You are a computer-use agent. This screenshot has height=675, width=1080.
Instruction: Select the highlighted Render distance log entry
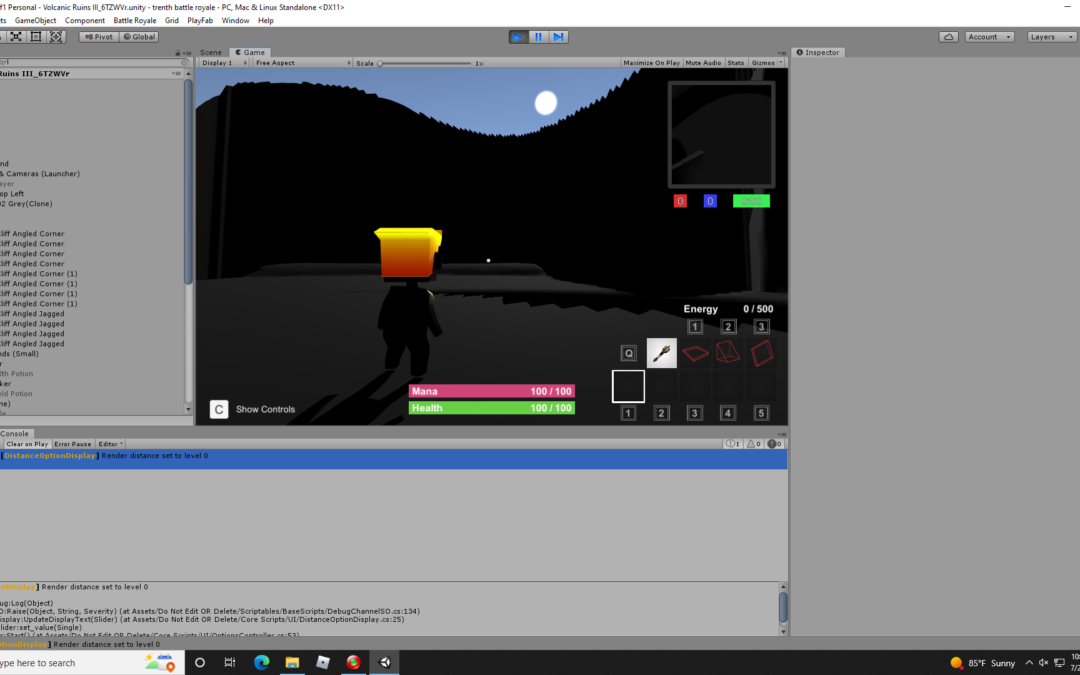(393, 459)
